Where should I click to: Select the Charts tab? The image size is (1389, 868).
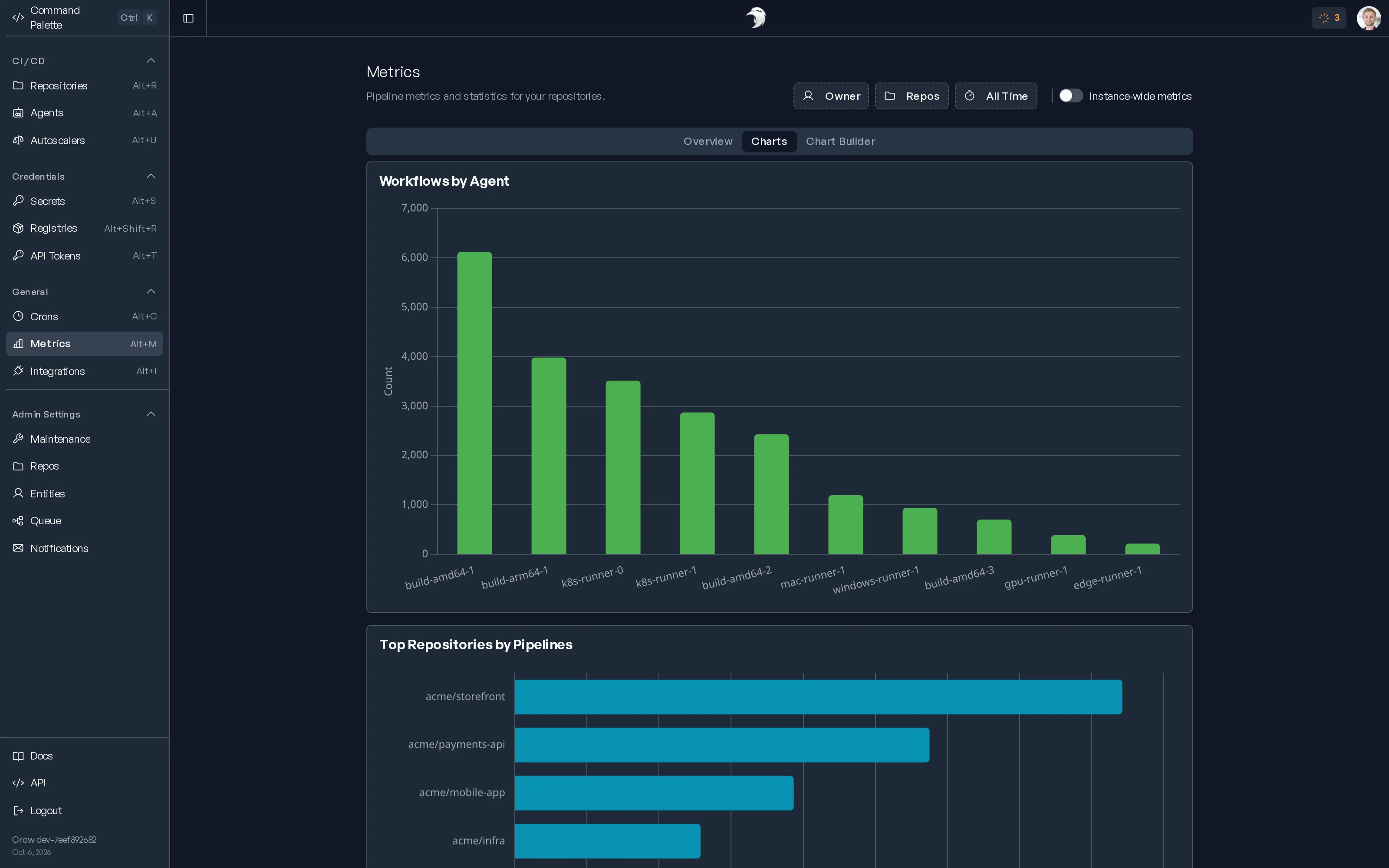pos(769,141)
